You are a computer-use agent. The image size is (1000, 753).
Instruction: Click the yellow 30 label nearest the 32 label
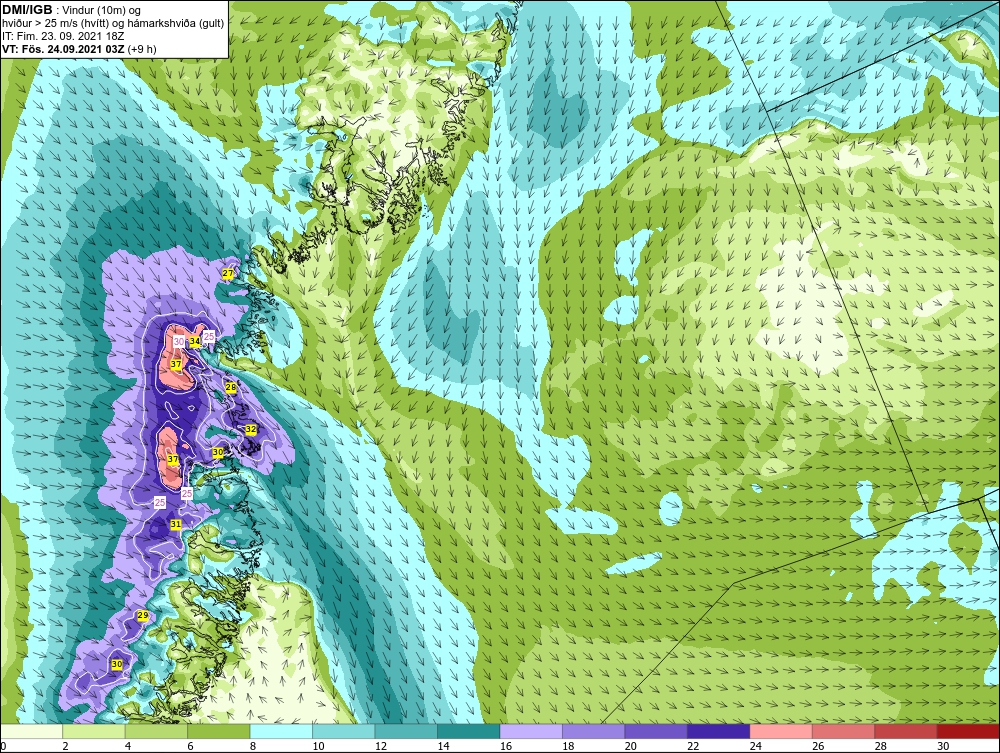coord(217,452)
